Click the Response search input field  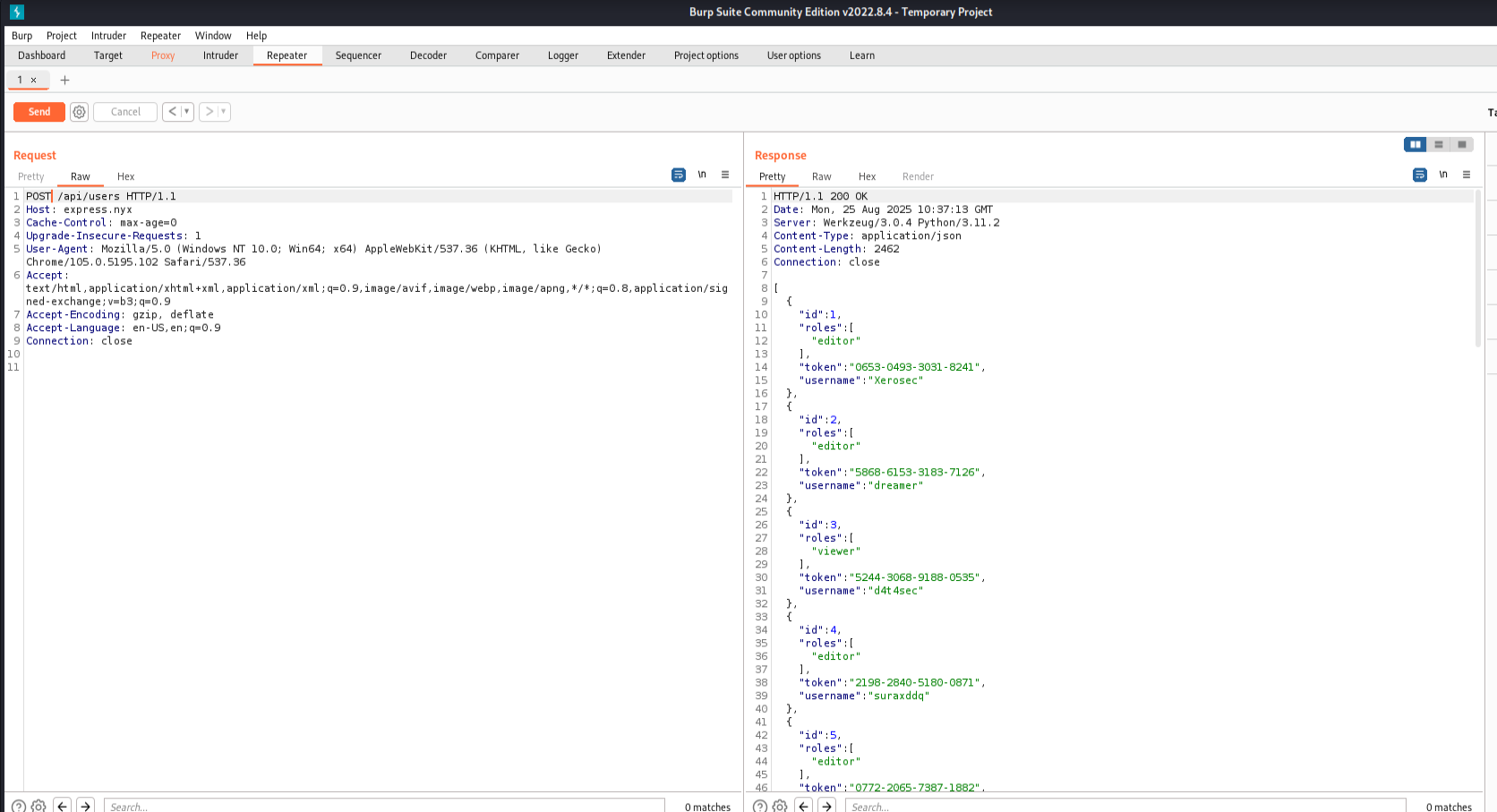[1124, 806]
